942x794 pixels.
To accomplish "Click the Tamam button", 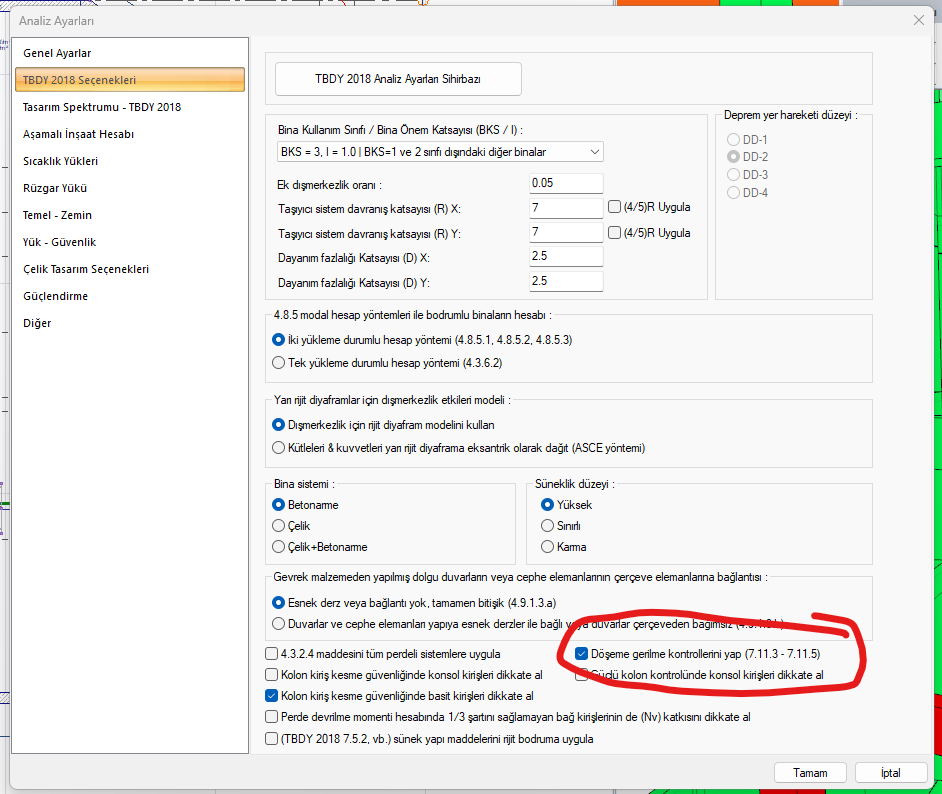I will 810,773.
